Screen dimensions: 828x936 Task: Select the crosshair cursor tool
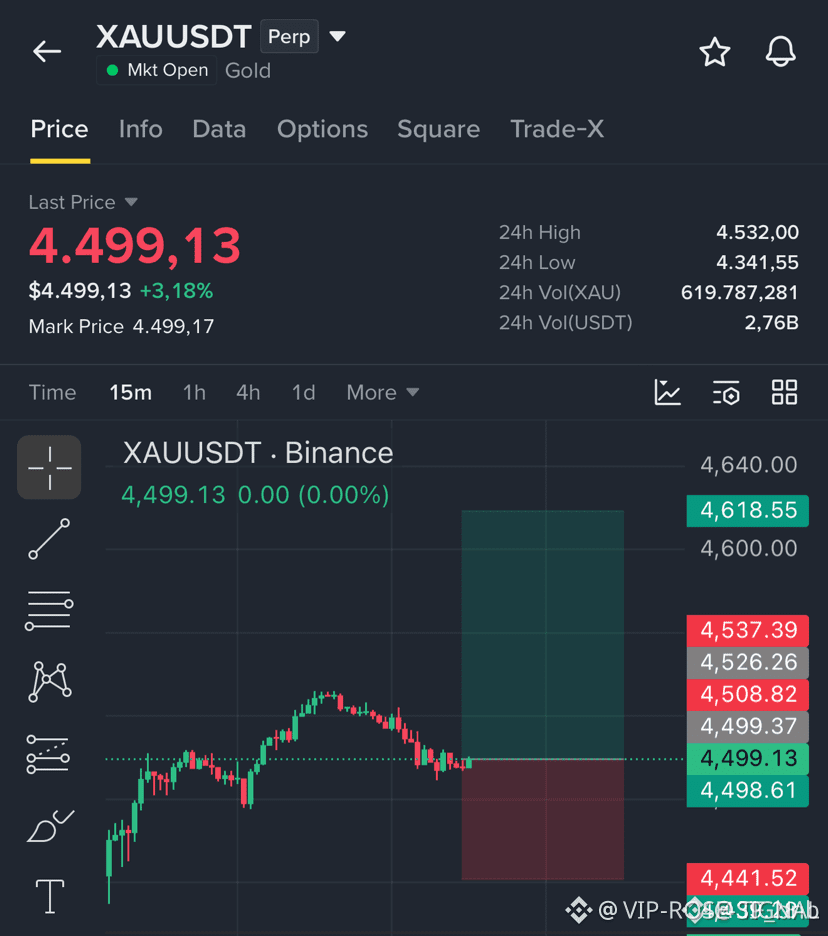[49, 467]
